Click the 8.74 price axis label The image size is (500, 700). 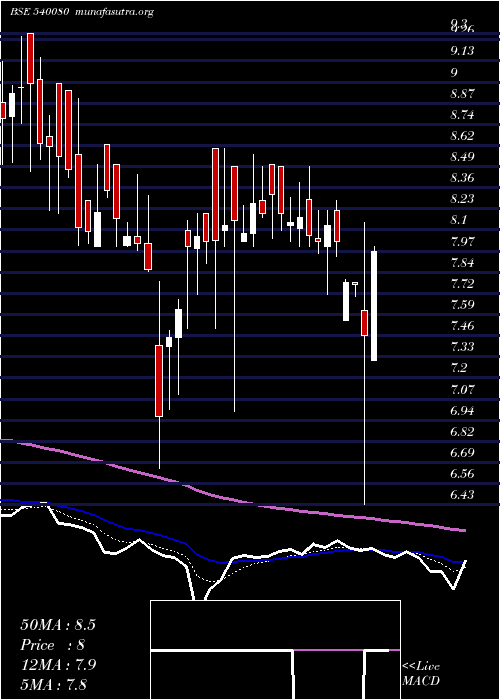[x=462, y=115]
